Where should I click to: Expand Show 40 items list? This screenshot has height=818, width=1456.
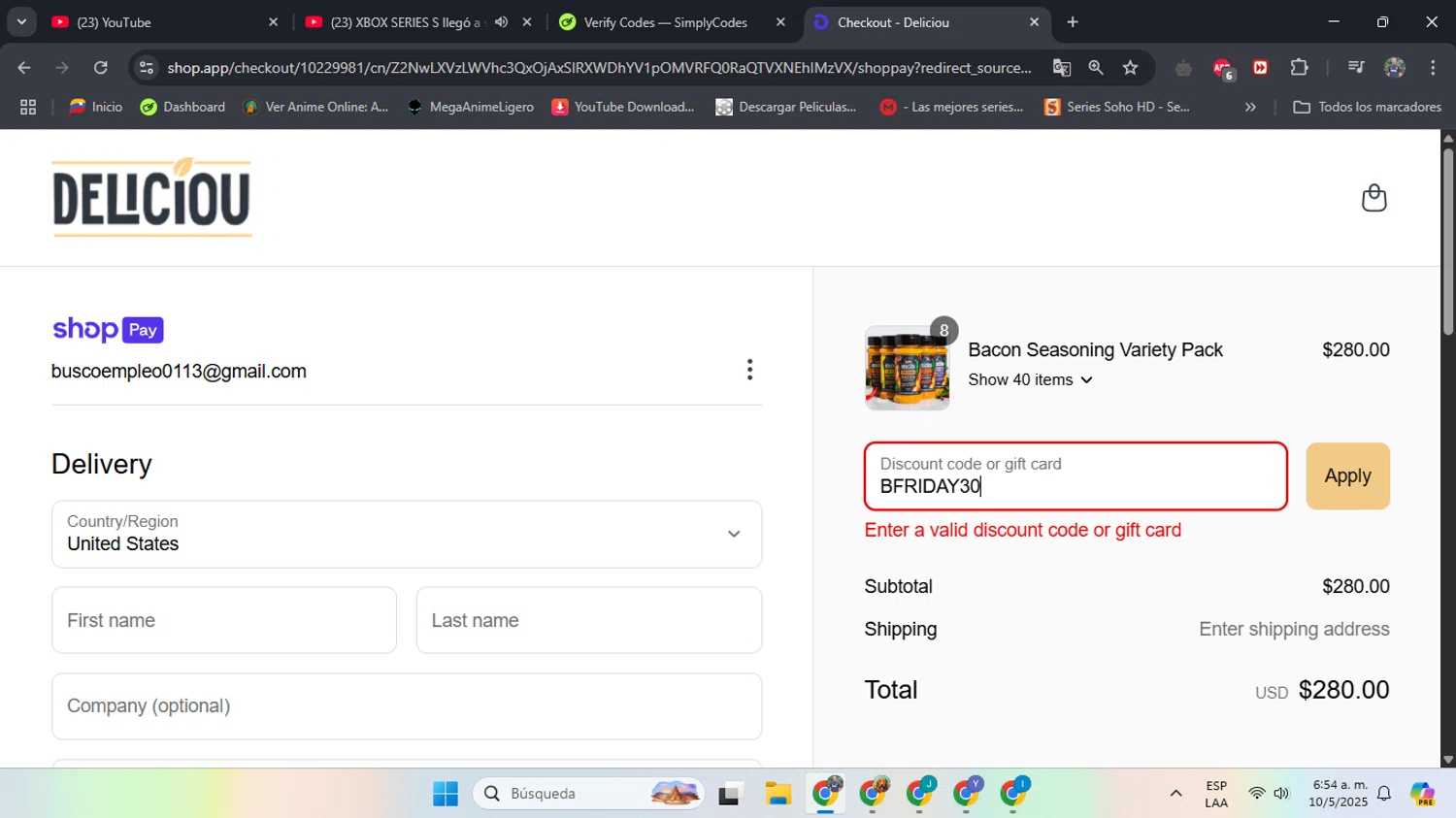coord(1030,380)
